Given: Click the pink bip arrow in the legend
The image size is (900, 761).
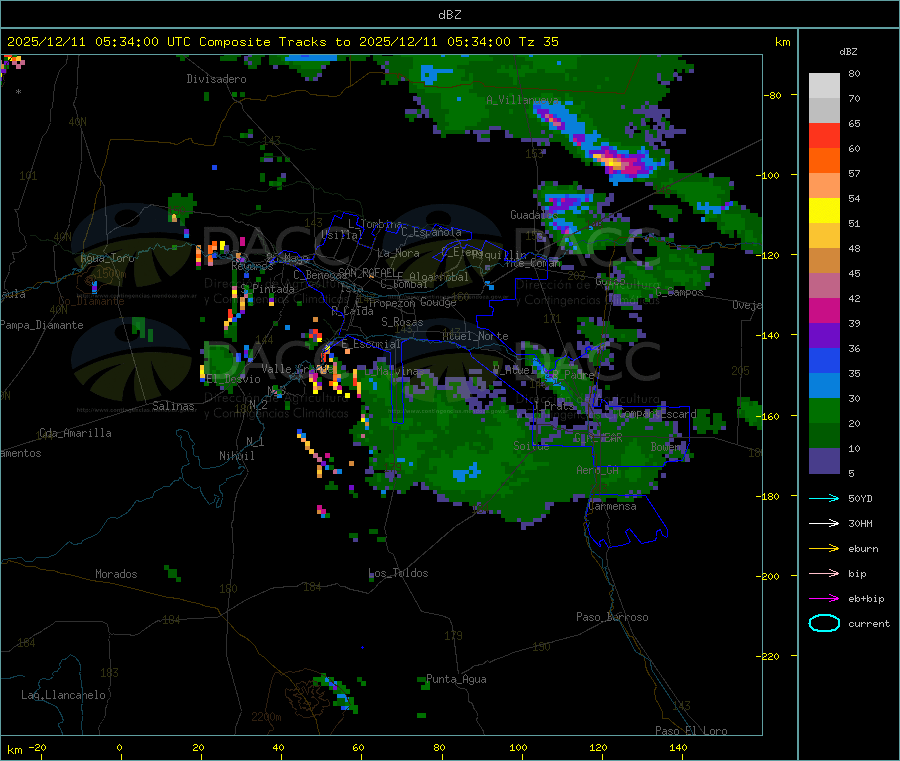Looking at the screenshot, I should coord(824,573).
